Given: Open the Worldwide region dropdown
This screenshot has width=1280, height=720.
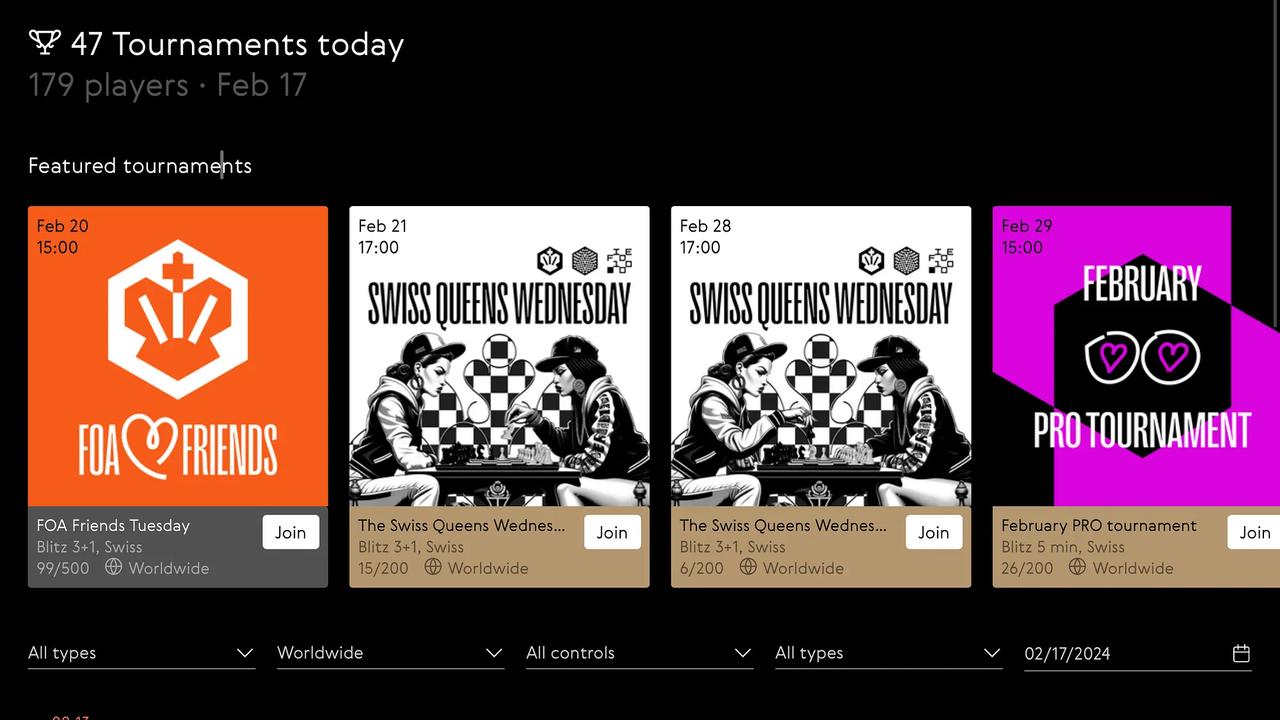Looking at the screenshot, I should pyautogui.click(x=390, y=653).
